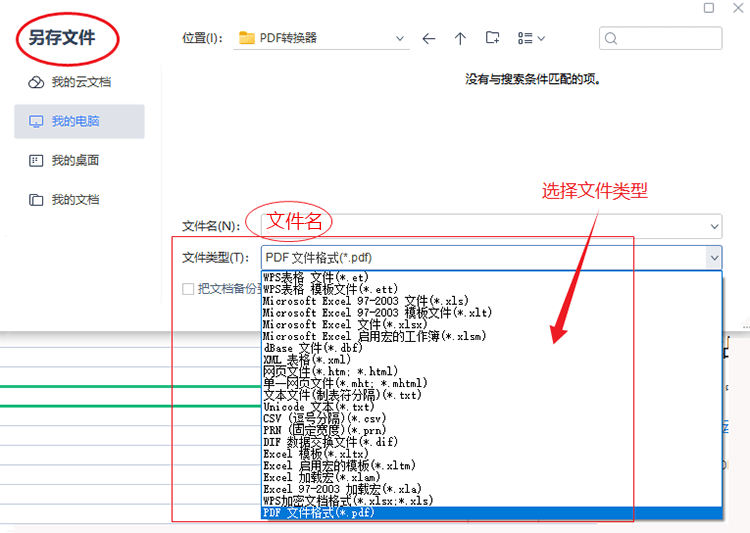Click the search magnifier icon
The image size is (750, 533).
[611, 38]
